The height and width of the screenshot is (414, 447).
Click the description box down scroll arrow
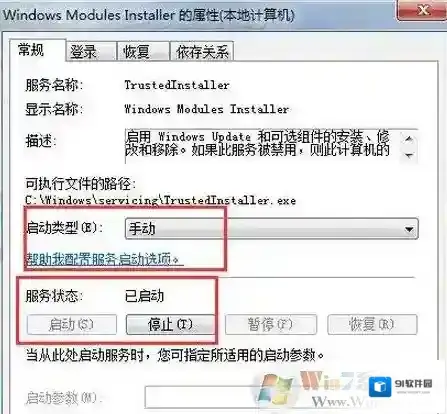point(409,155)
